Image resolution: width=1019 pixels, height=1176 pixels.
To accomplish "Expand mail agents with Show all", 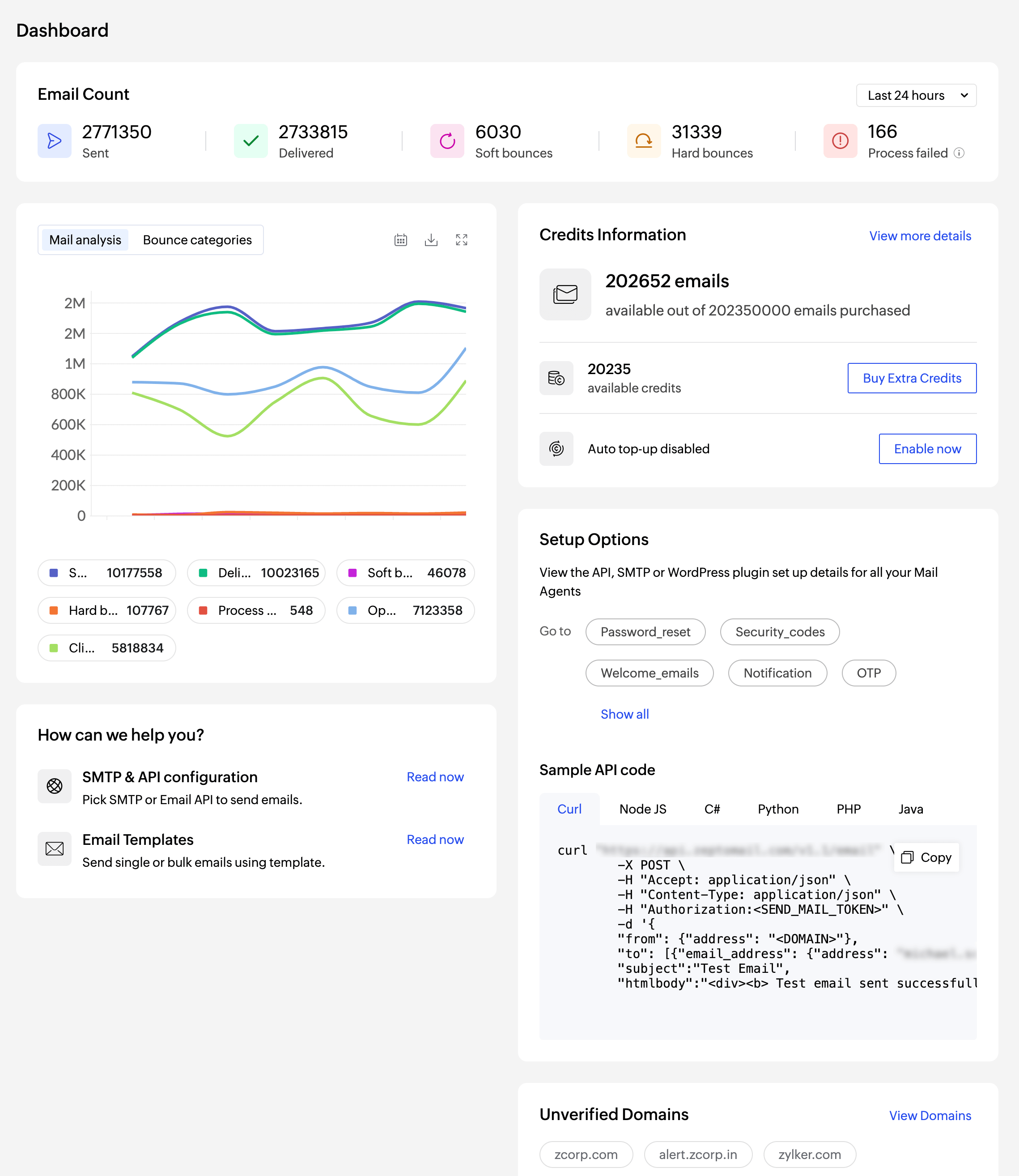I will (624, 714).
